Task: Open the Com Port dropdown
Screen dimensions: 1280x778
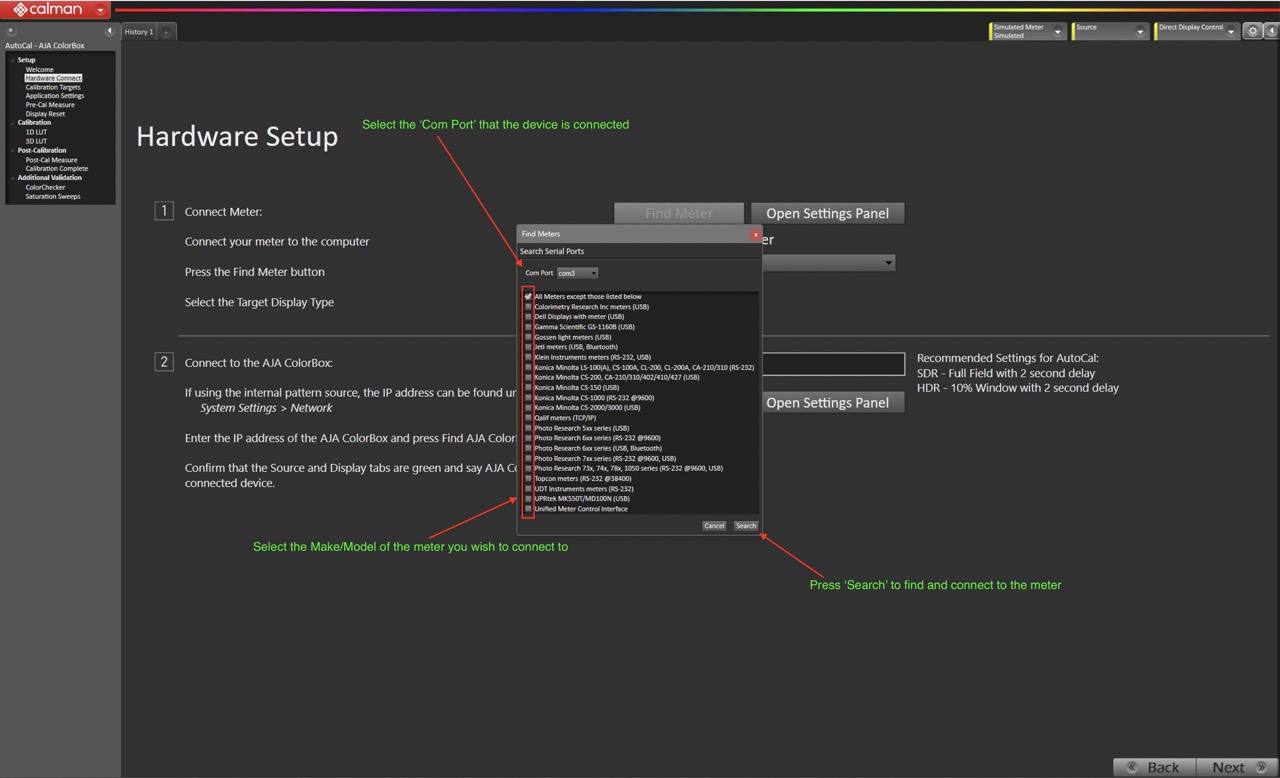Action: point(578,273)
